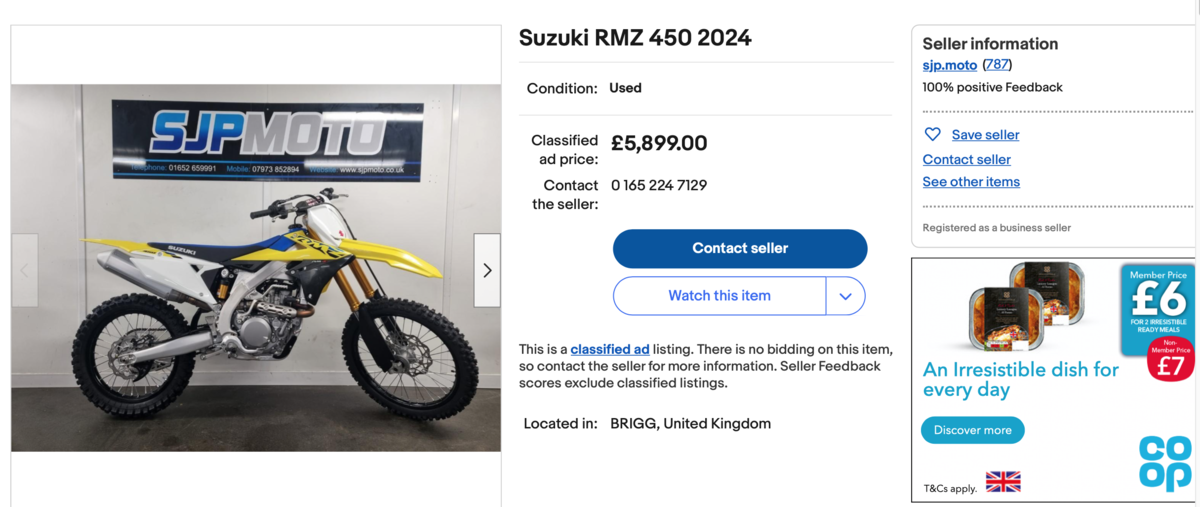Click the heart icon beside Save seller
The image size is (1200, 507).
coord(932,135)
